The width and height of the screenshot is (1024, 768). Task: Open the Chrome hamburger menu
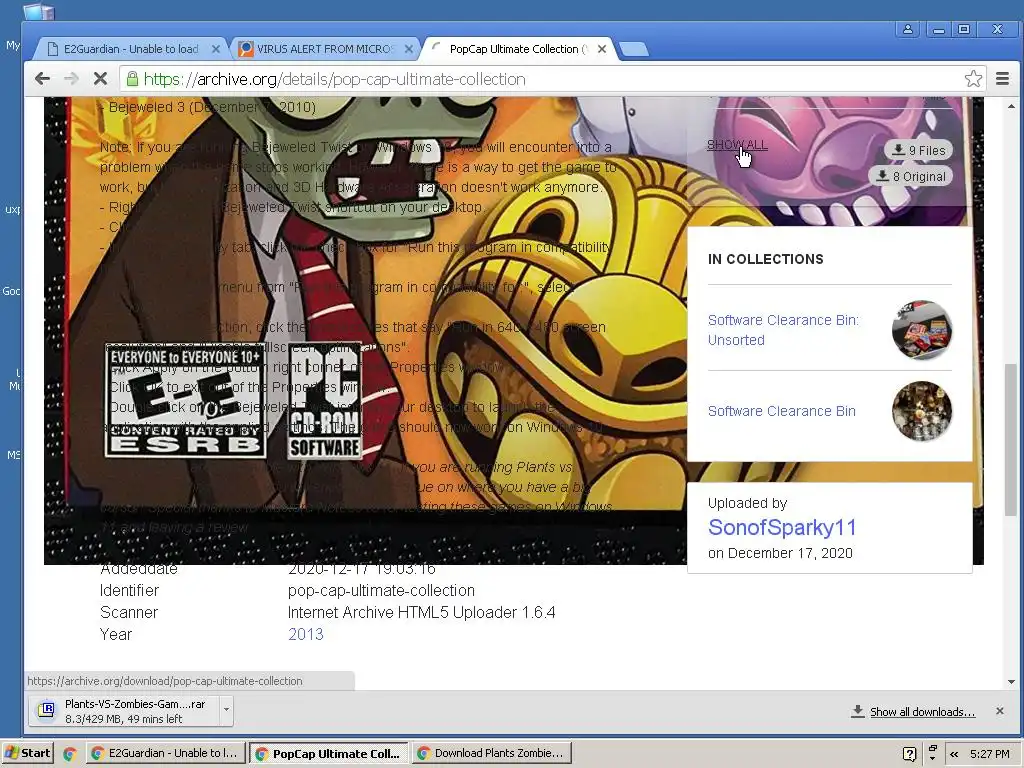[x=1002, y=79]
